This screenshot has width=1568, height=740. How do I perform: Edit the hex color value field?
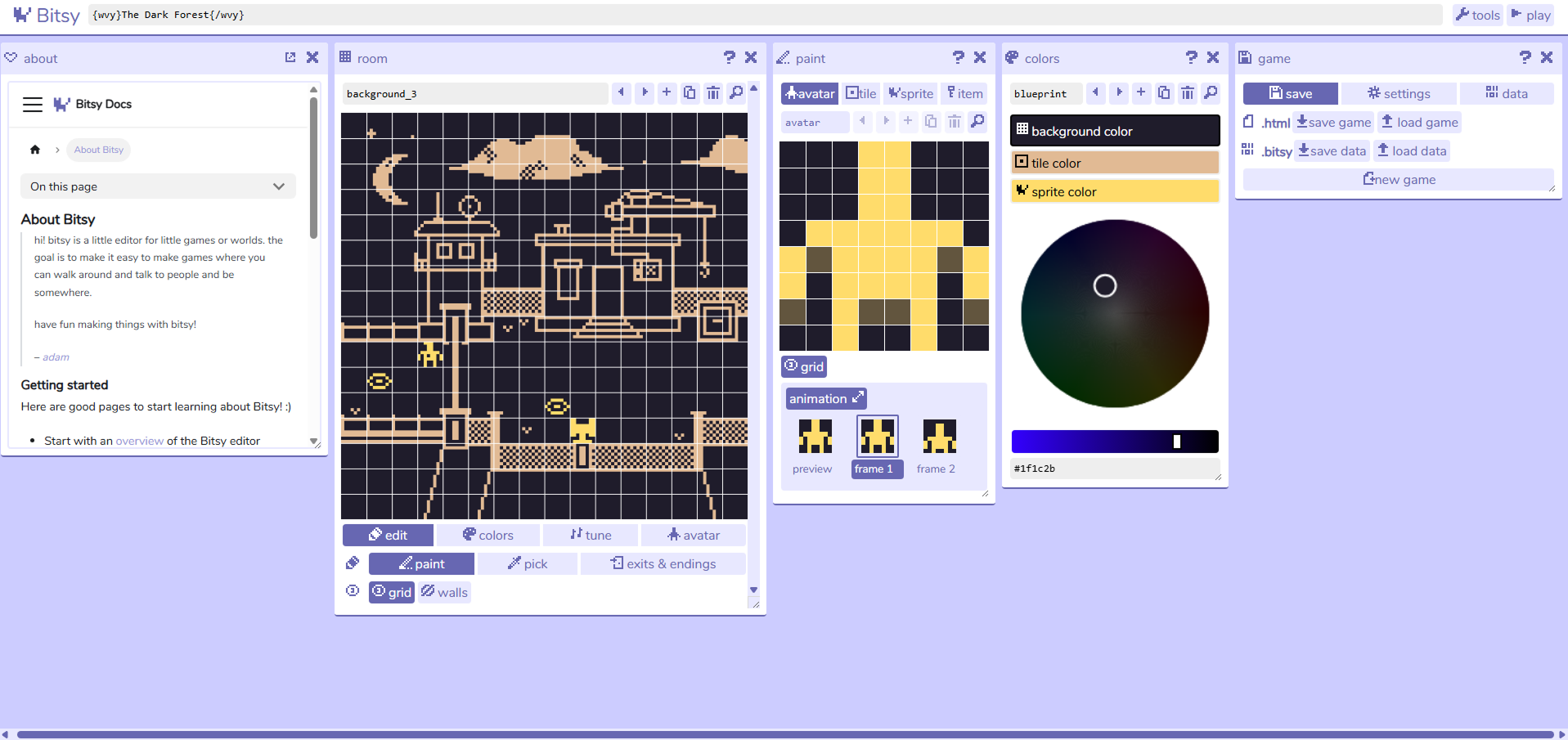[x=1115, y=469]
